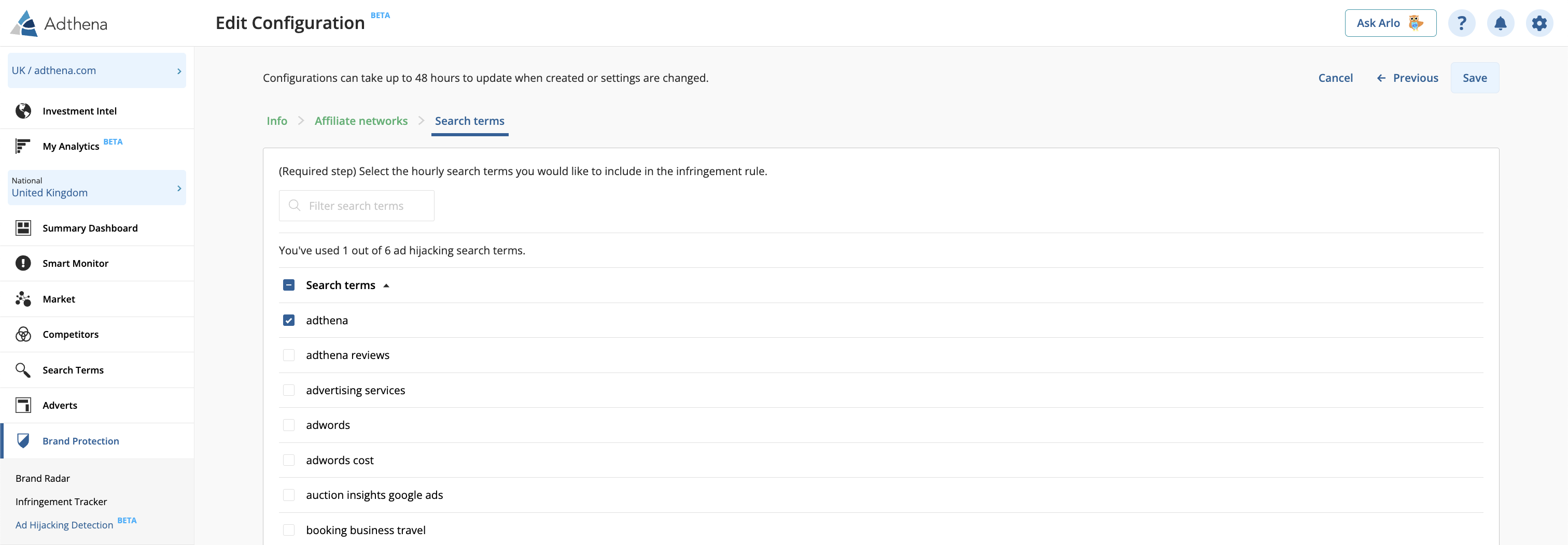Toggle the select-all Search terms checkbox
Screen dimensions: 1568x545
point(288,285)
